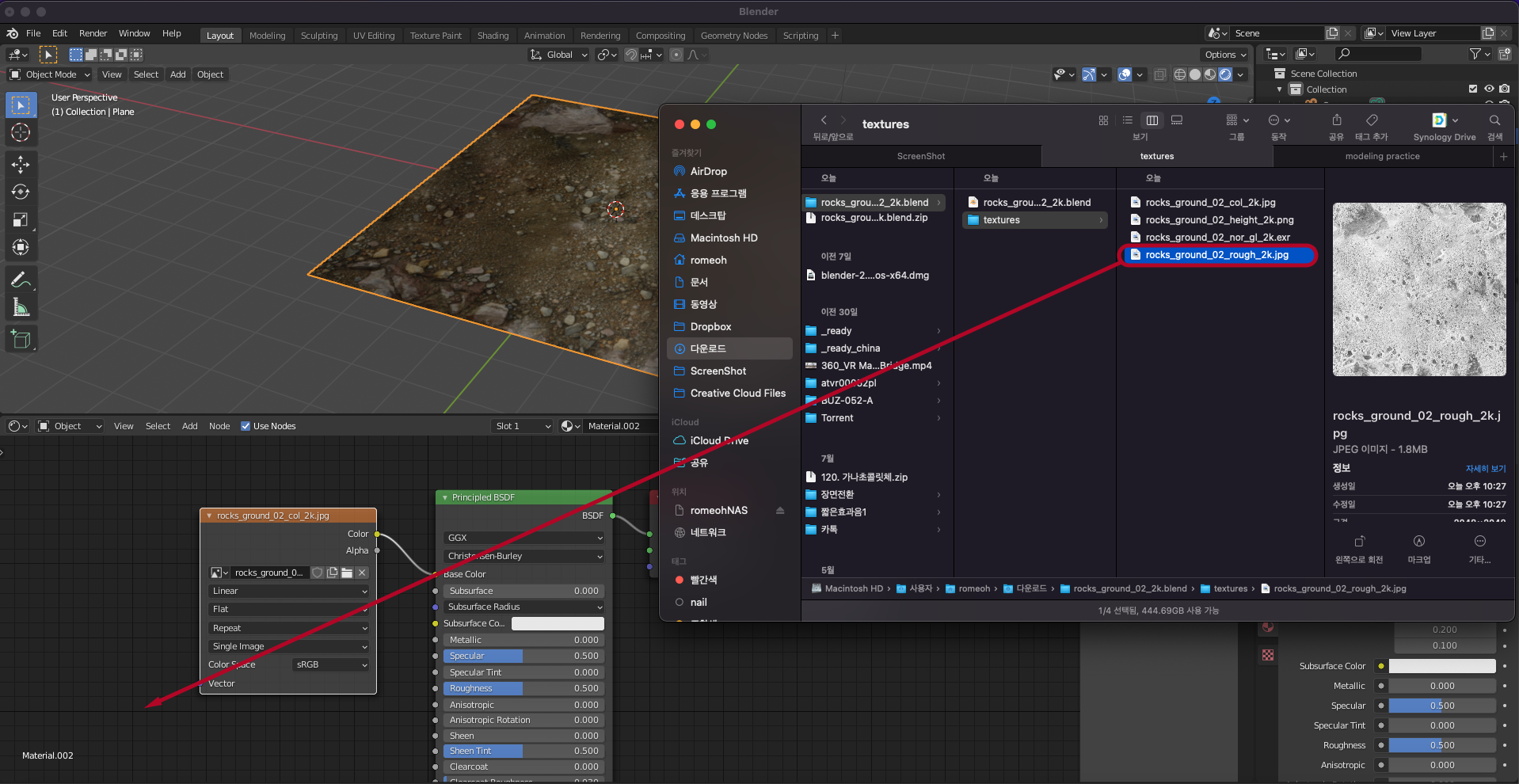
Task: Select rocks_ground_02_col_2k.jpg file in Finder
Action: pyautogui.click(x=1209, y=203)
